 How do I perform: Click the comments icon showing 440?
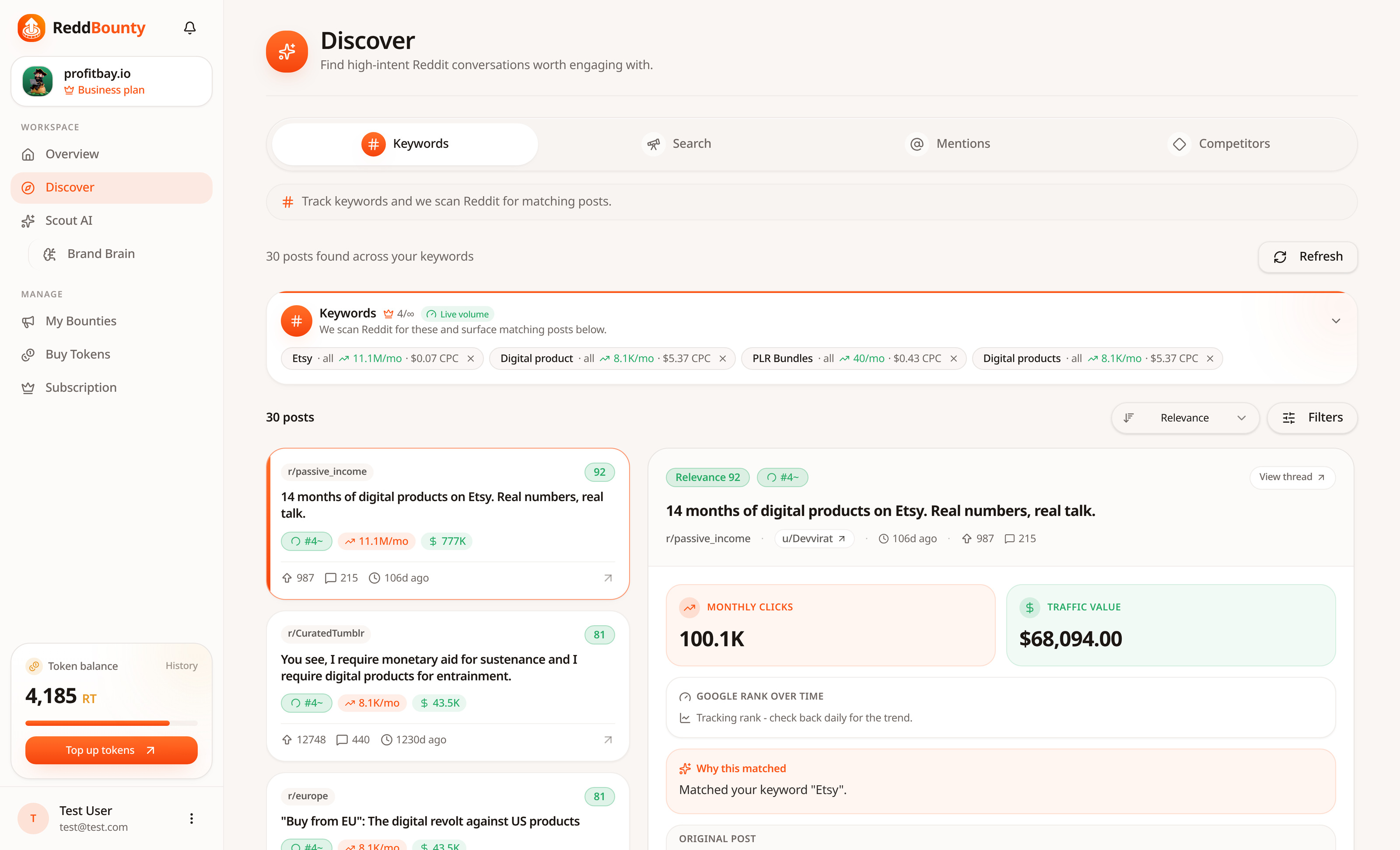click(x=342, y=740)
